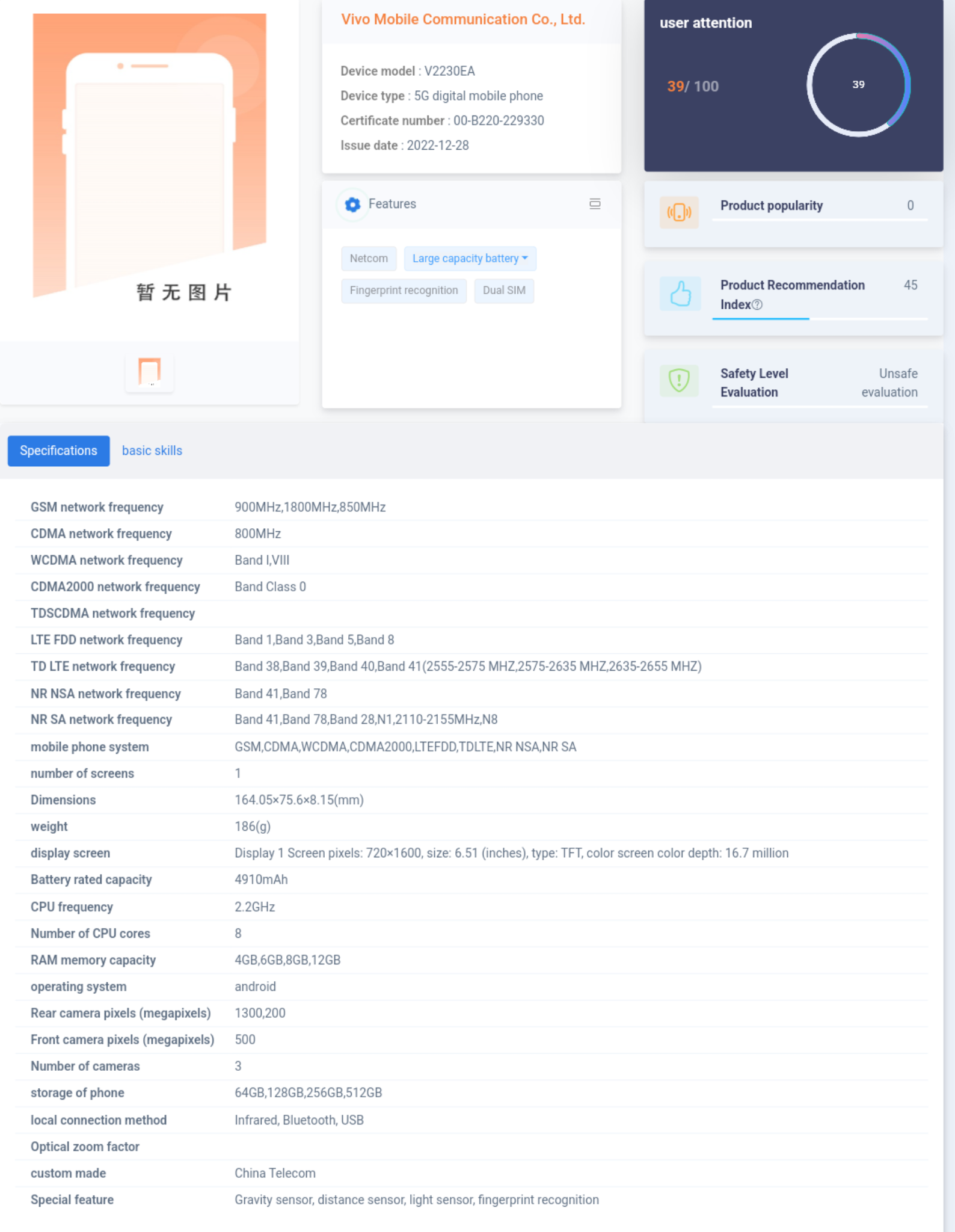Click the Infrared, Bluetooth, USB value
955x1232 pixels.
[x=299, y=1120]
